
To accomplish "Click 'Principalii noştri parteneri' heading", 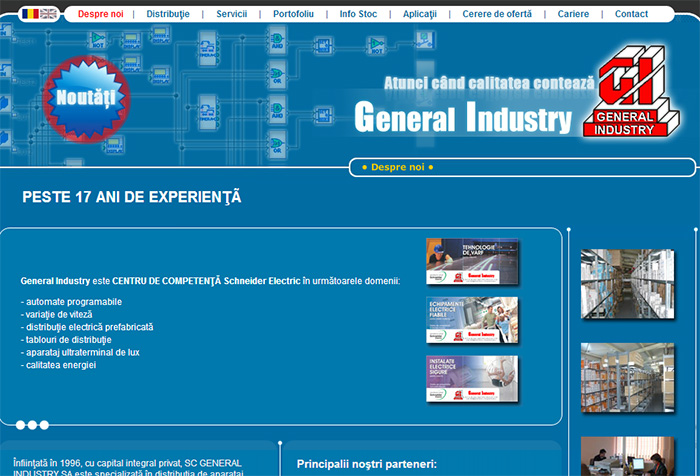I will [367, 464].
